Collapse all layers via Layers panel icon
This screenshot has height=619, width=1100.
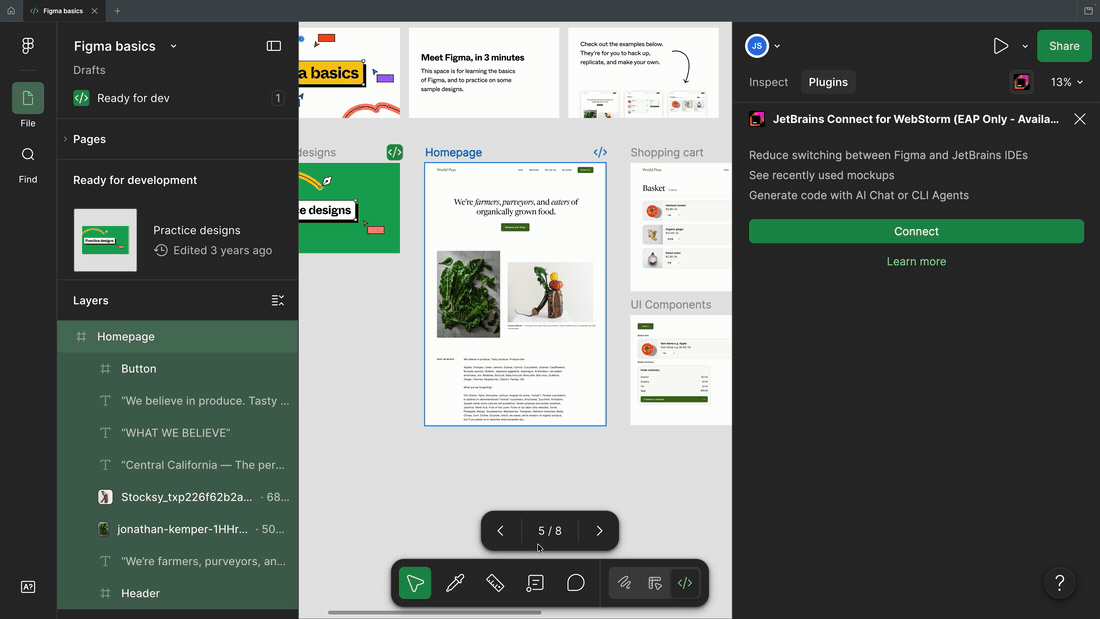point(278,300)
